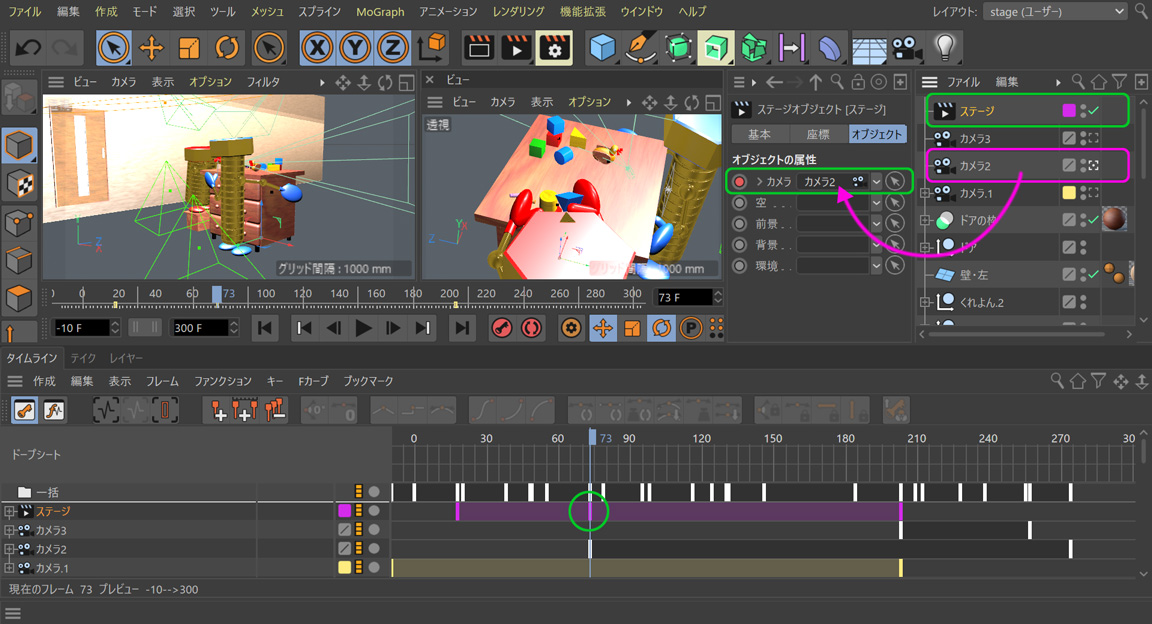This screenshot has width=1152, height=624.
Task: Open the MoGraph menu
Action: tap(380, 11)
